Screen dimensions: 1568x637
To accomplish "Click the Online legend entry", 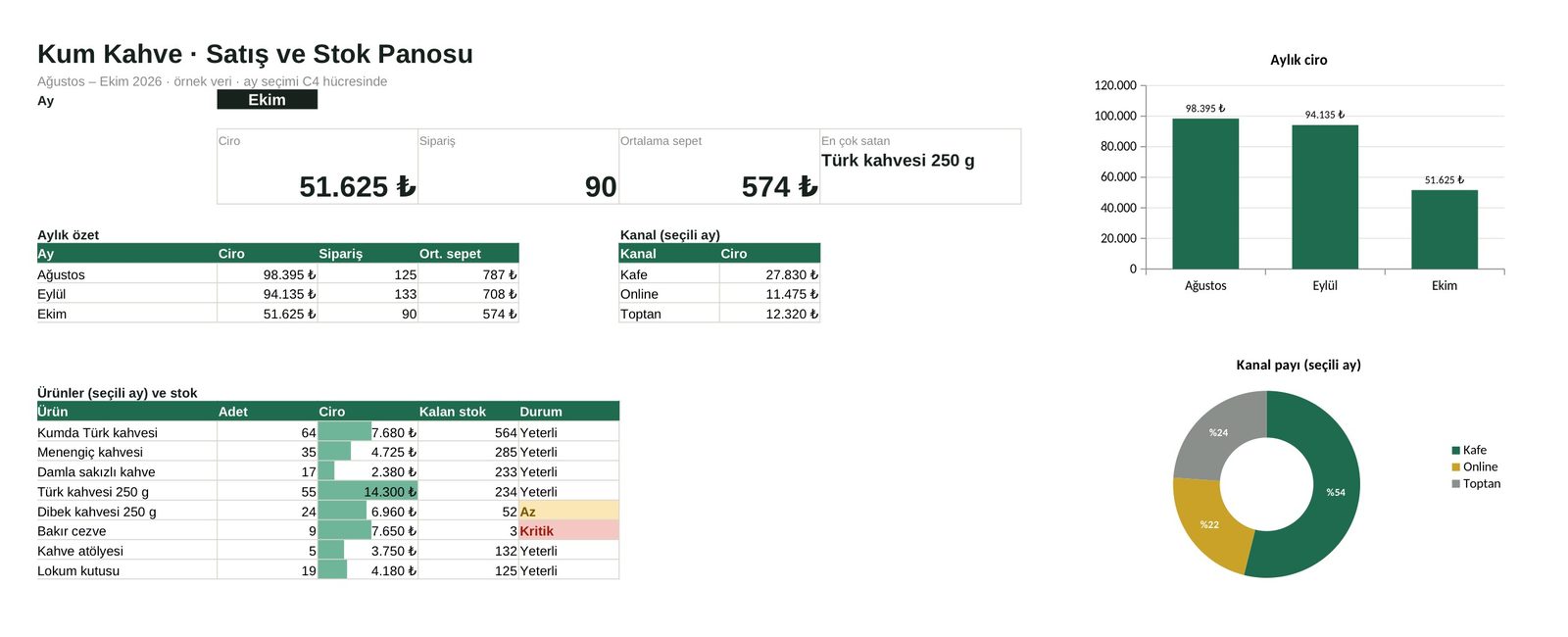I will [1475, 466].
